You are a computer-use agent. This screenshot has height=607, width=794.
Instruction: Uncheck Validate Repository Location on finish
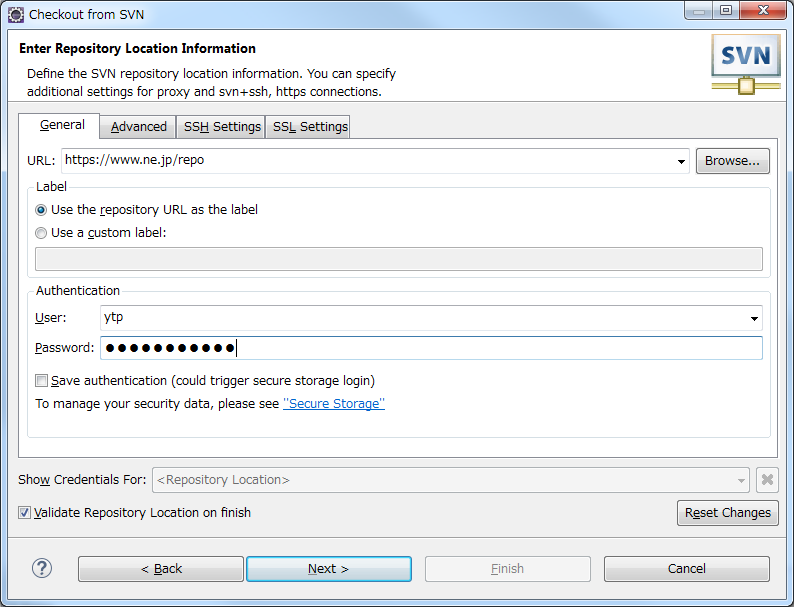tap(24, 512)
